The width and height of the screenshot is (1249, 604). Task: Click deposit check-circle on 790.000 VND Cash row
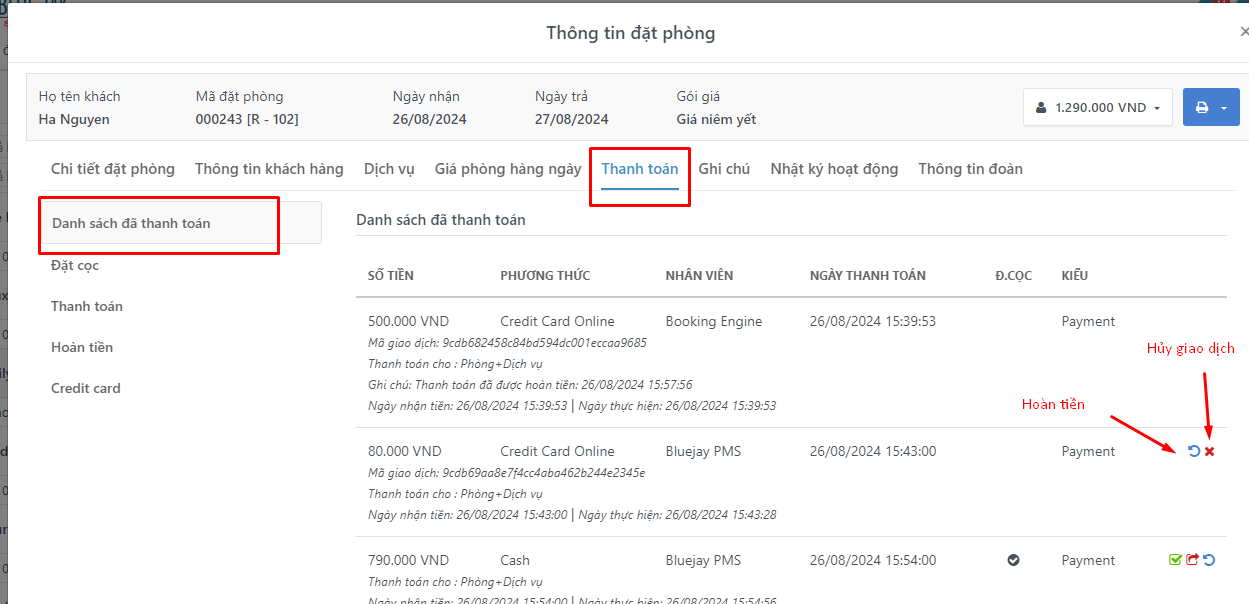1013,561
